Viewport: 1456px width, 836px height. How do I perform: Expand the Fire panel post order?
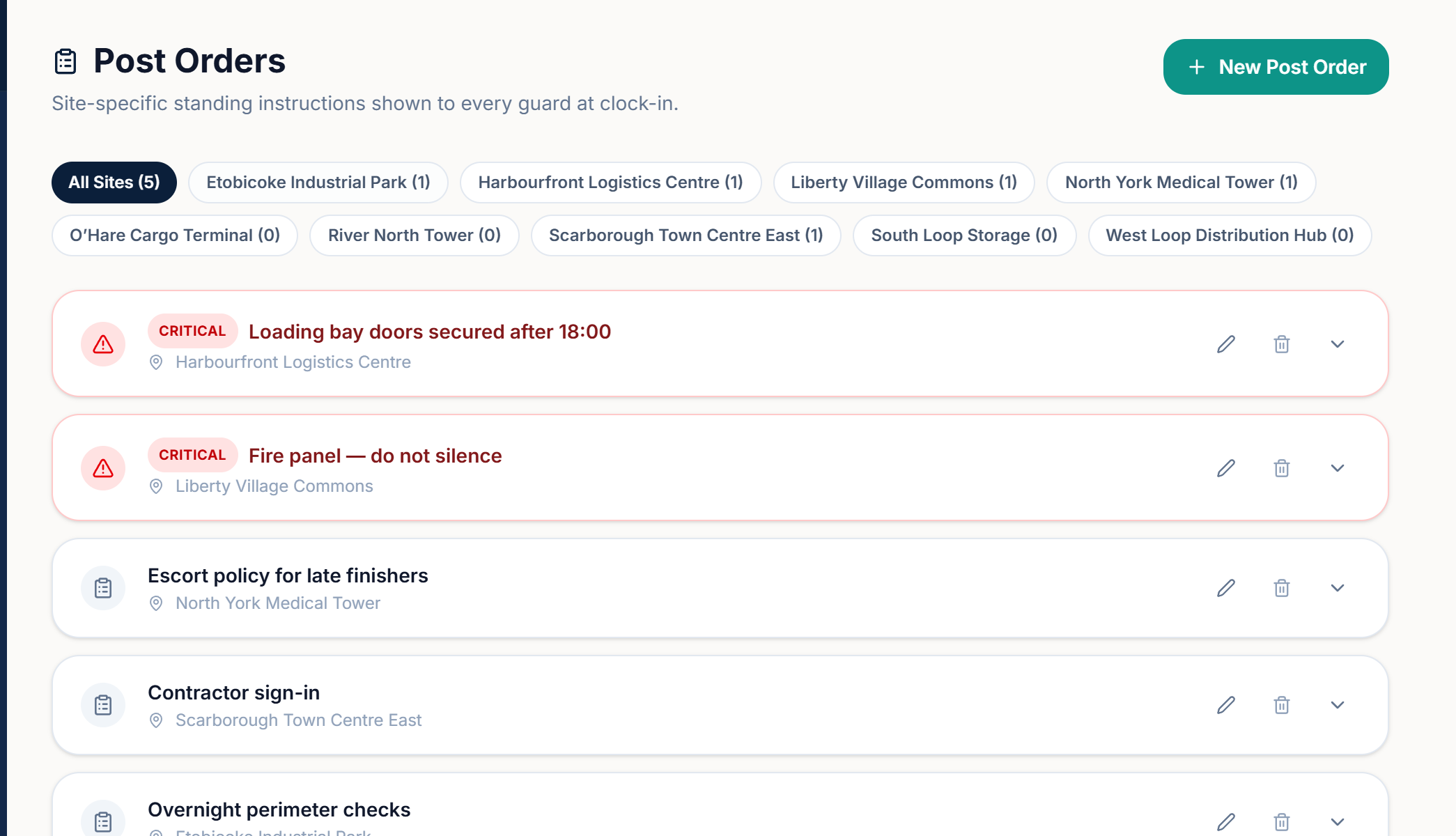tap(1338, 468)
